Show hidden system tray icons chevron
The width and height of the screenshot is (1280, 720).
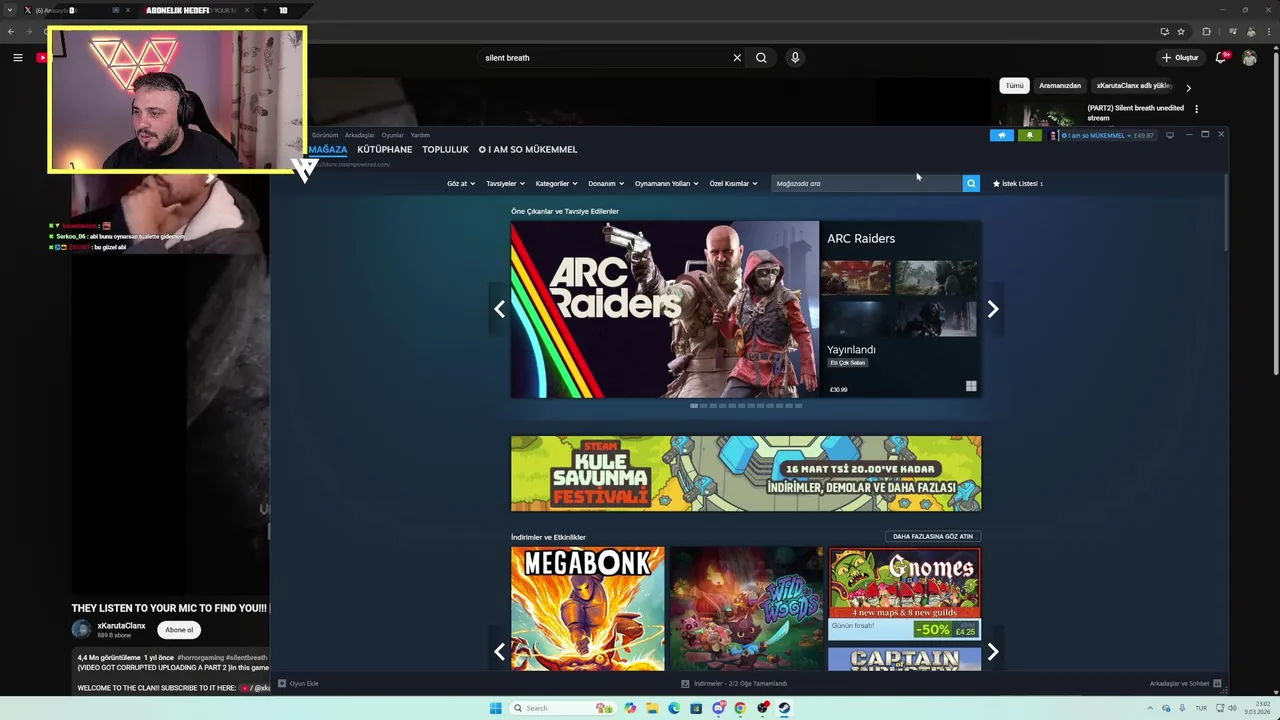(x=1150, y=708)
